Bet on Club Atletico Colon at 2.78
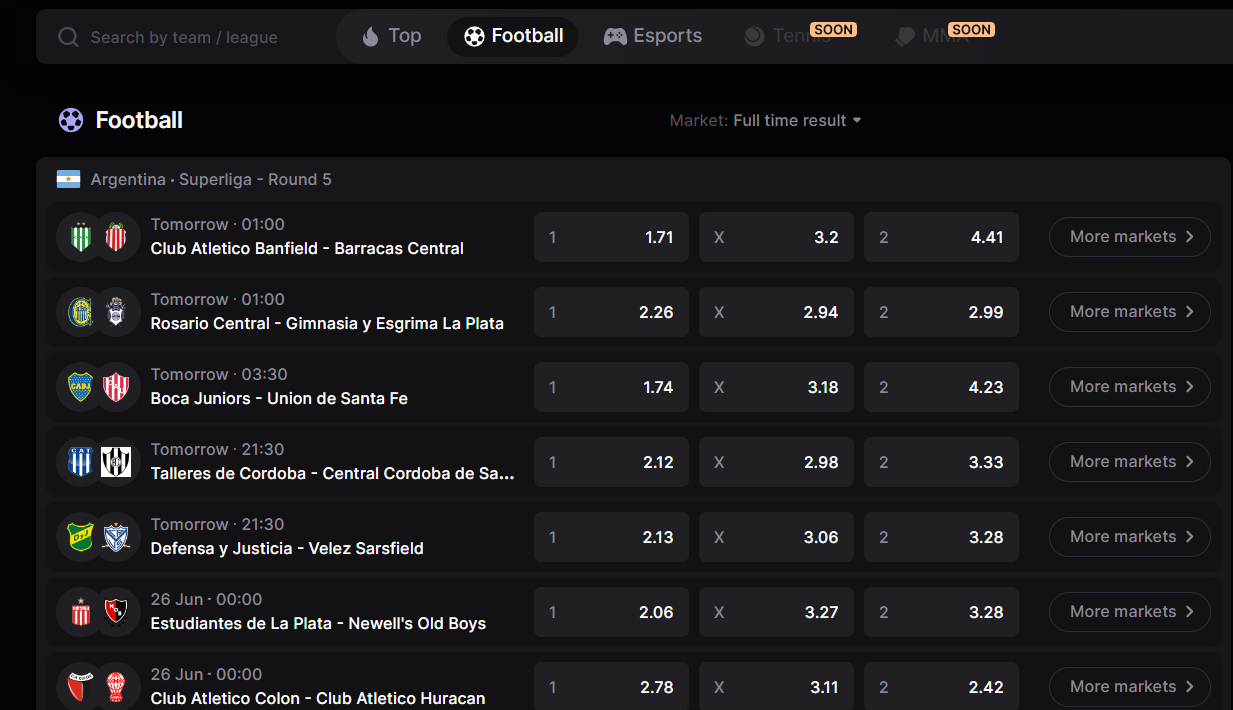This screenshot has height=710, width=1233. pyautogui.click(x=611, y=687)
